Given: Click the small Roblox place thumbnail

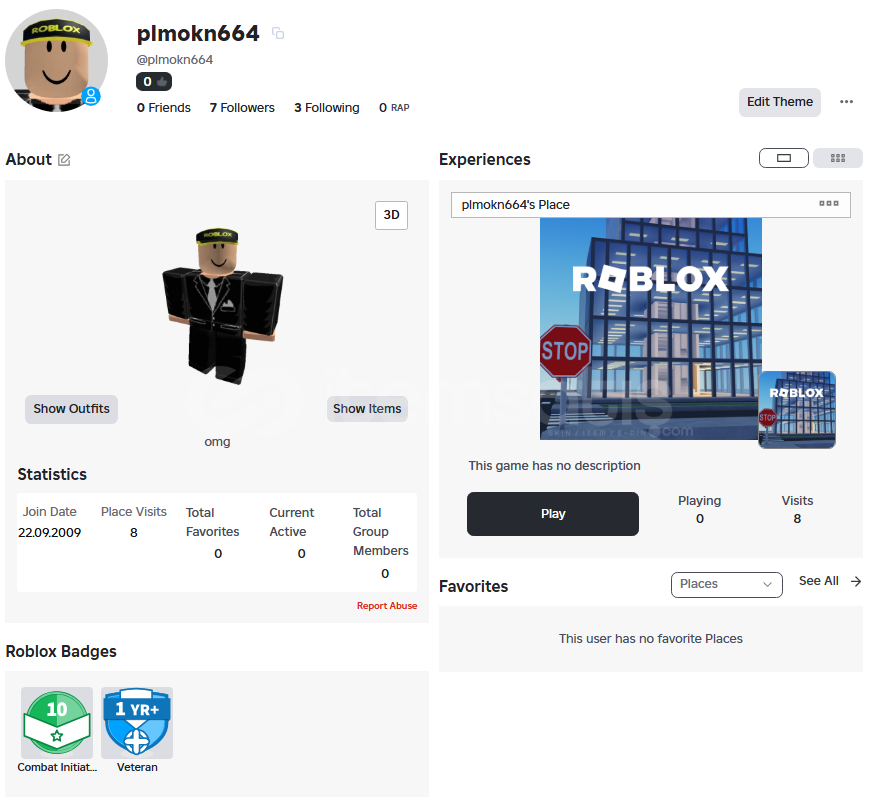Looking at the screenshot, I should (x=797, y=410).
